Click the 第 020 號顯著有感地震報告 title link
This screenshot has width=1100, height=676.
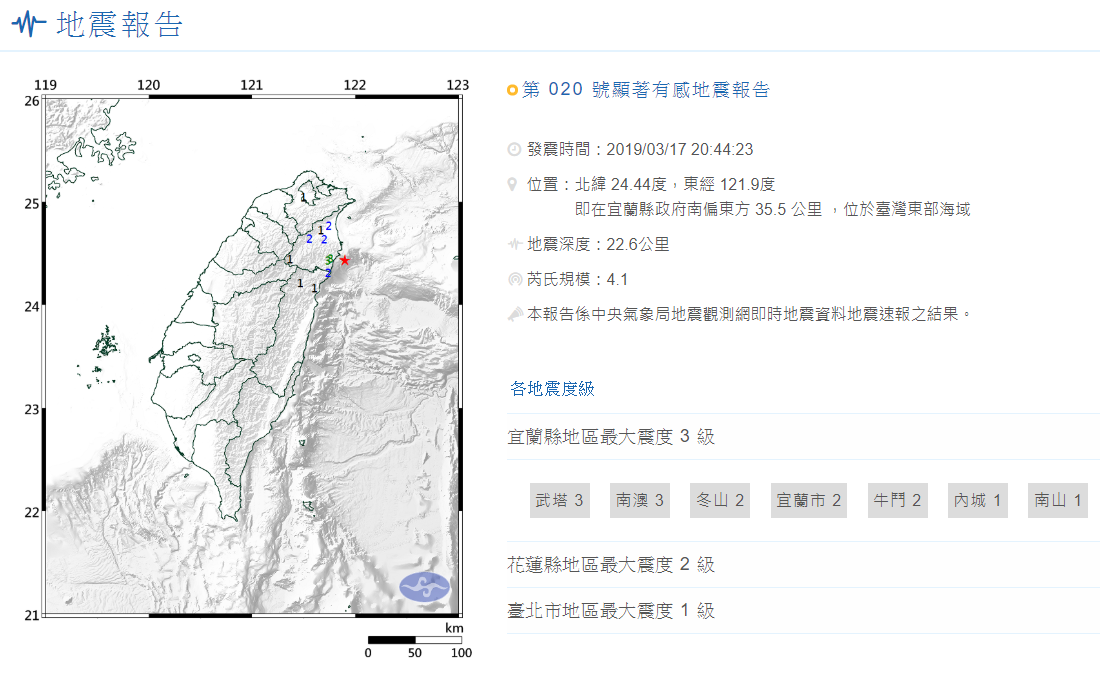646,91
